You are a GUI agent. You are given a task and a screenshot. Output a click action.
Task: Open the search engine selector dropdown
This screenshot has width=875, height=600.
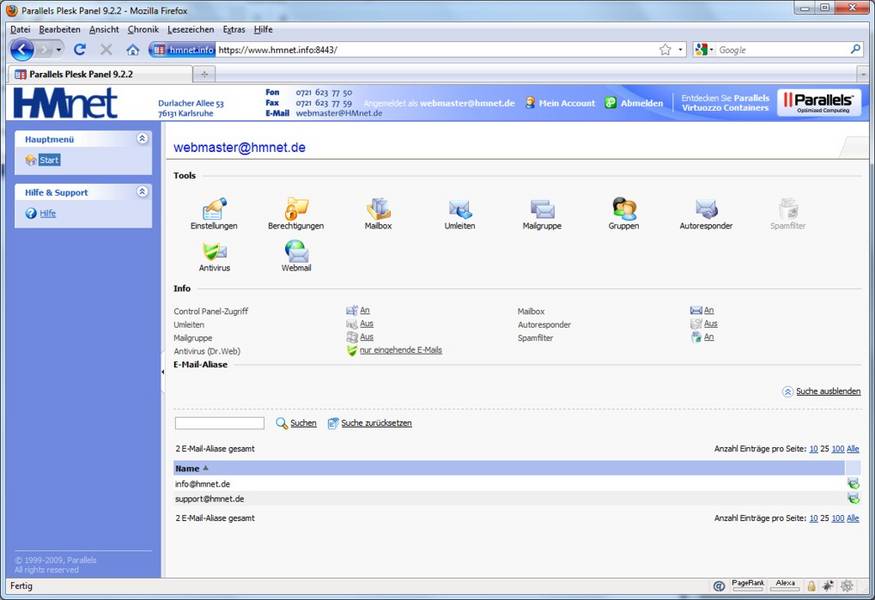tap(704, 50)
